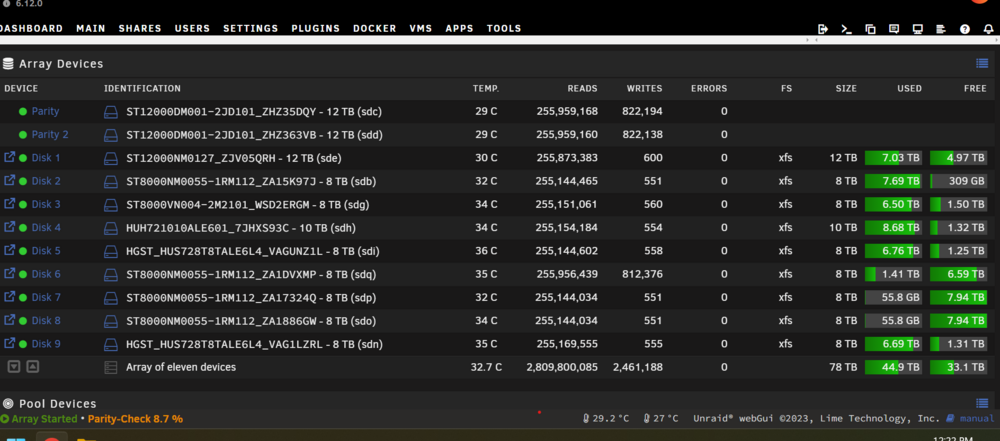Open Disk 9 settings link
1000x441 pixels.
tap(46, 344)
